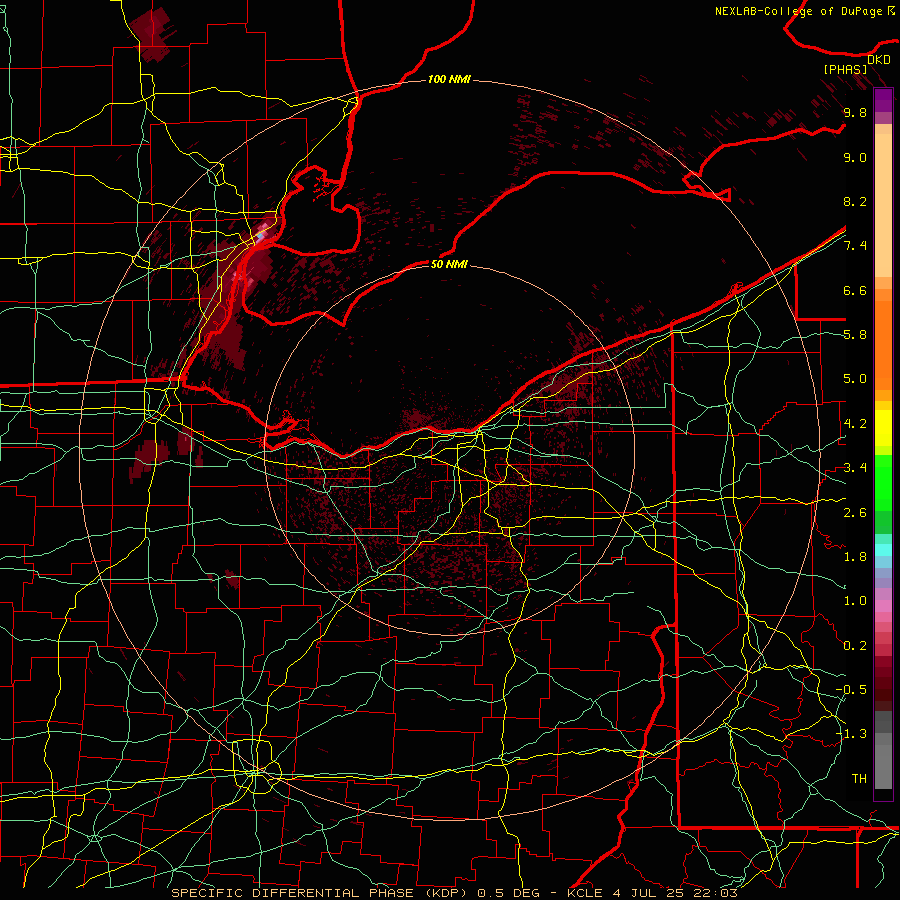Select the bright orange segment of color bar
Viewport: 900px width, 900px height.
tap(883, 345)
